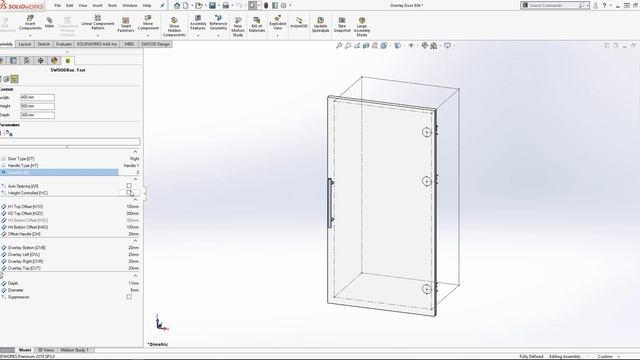Click the Smart Fasteners tool
Image resolution: width=640 pixels, height=360 pixels.
coord(126,24)
